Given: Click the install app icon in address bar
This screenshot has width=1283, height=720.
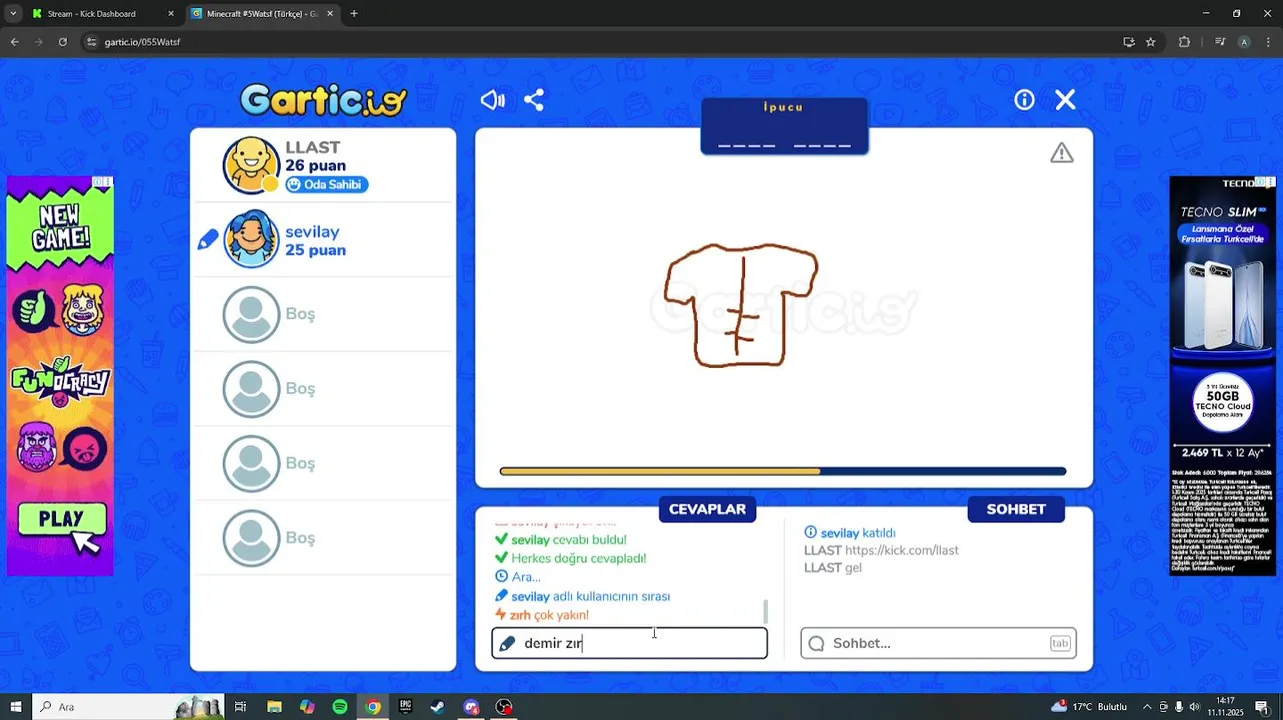Looking at the screenshot, I should tap(1129, 42).
